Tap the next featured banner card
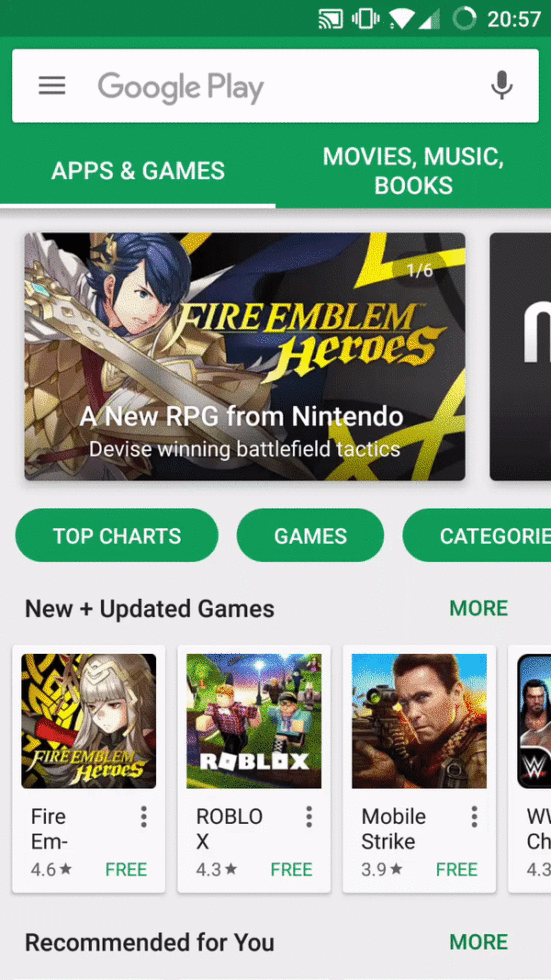This screenshot has width=551, height=980. (520, 356)
